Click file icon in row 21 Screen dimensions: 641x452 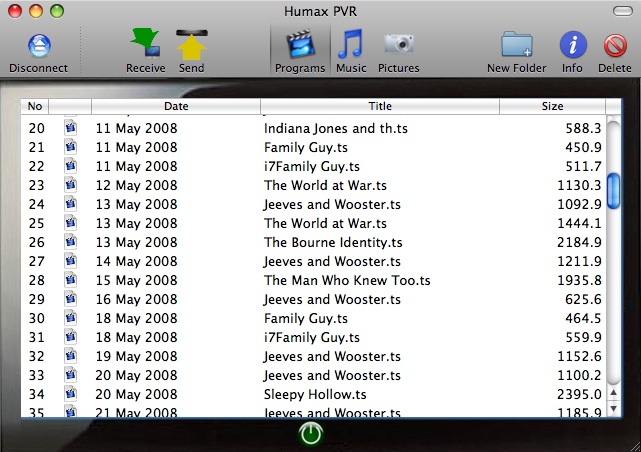[70, 147]
